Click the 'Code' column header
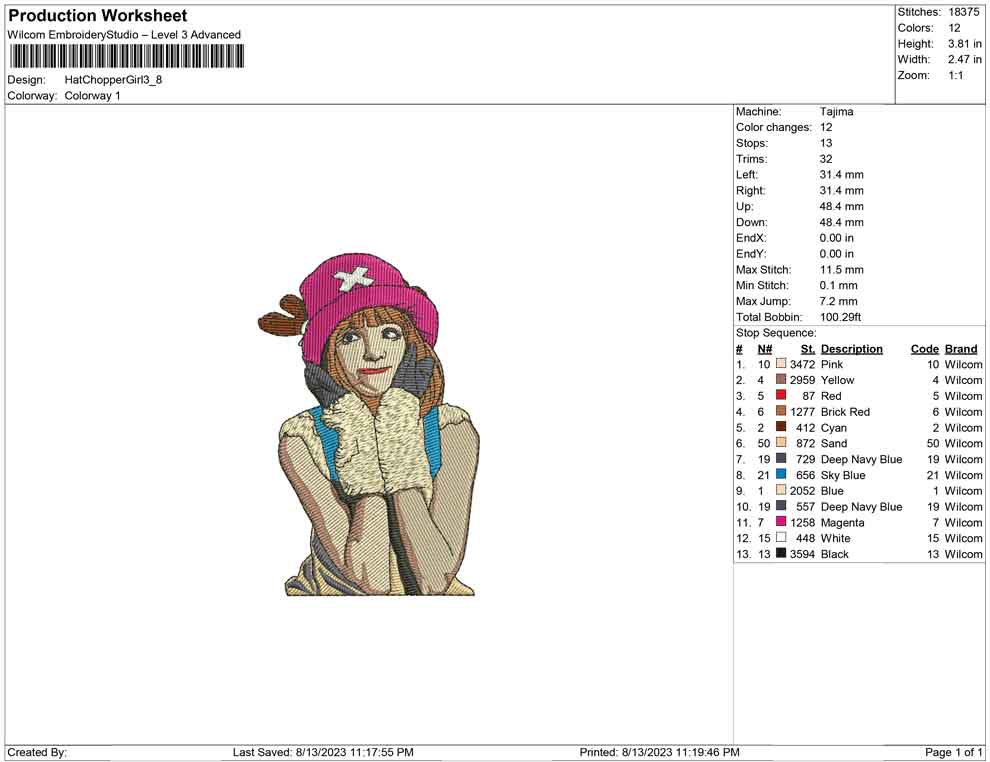990x762 pixels. point(925,348)
